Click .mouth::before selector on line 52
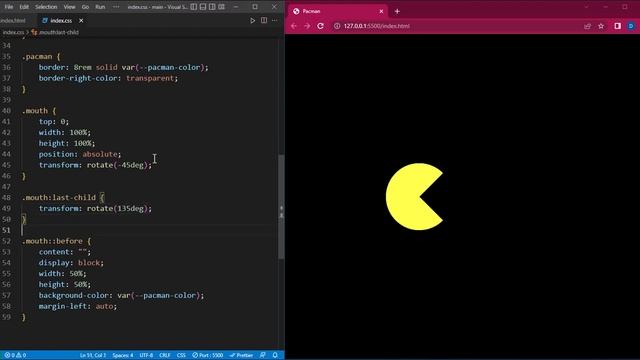The image size is (640, 360). (x=52, y=241)
